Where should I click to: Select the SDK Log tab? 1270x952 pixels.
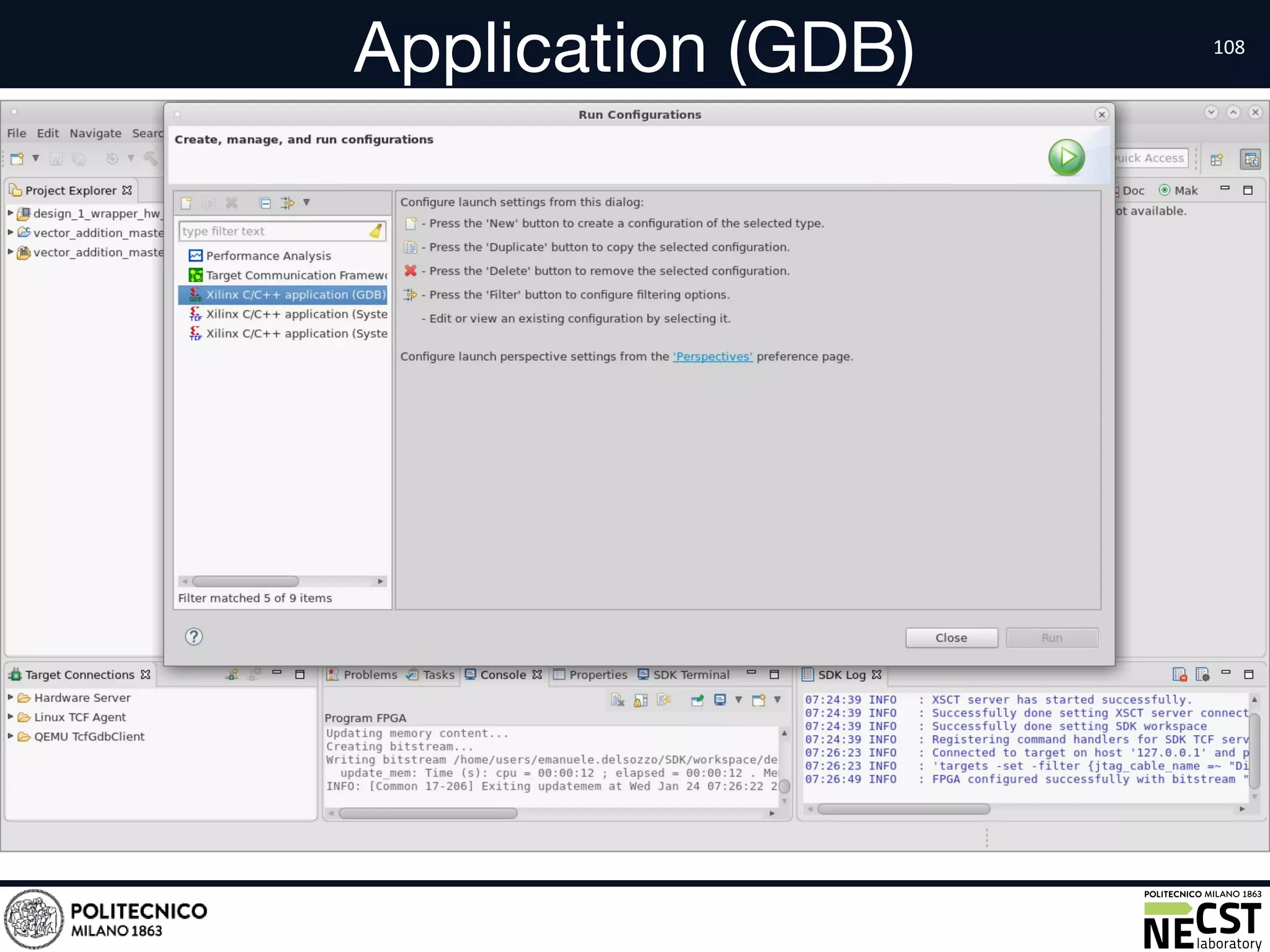pyautogui.click(x=841, y=674)
